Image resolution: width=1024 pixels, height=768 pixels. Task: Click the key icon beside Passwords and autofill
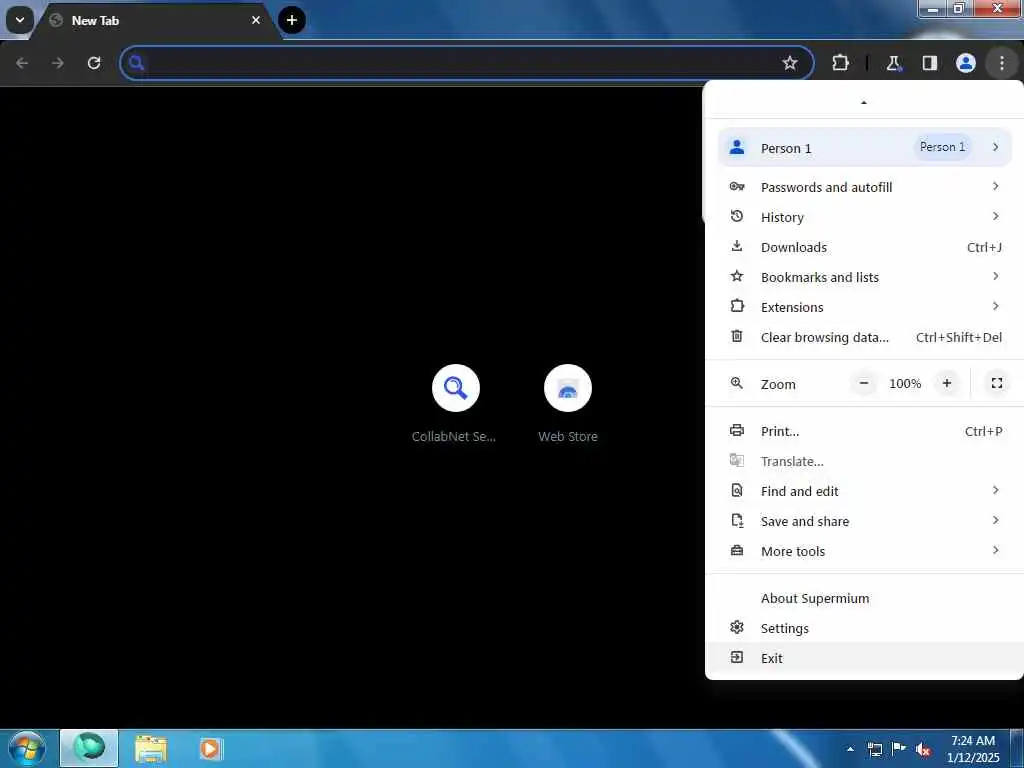737,186
